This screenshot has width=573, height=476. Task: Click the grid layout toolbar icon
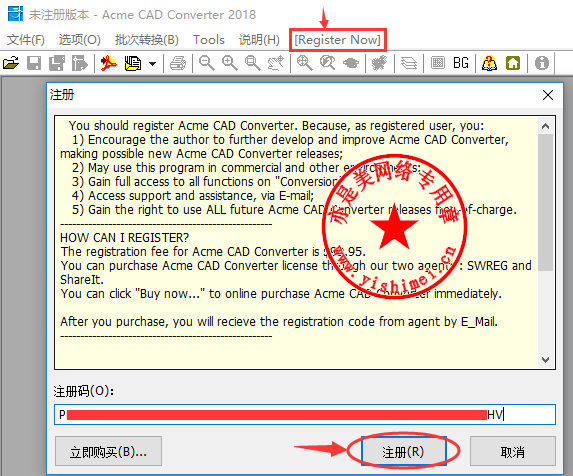coord(437,63)
